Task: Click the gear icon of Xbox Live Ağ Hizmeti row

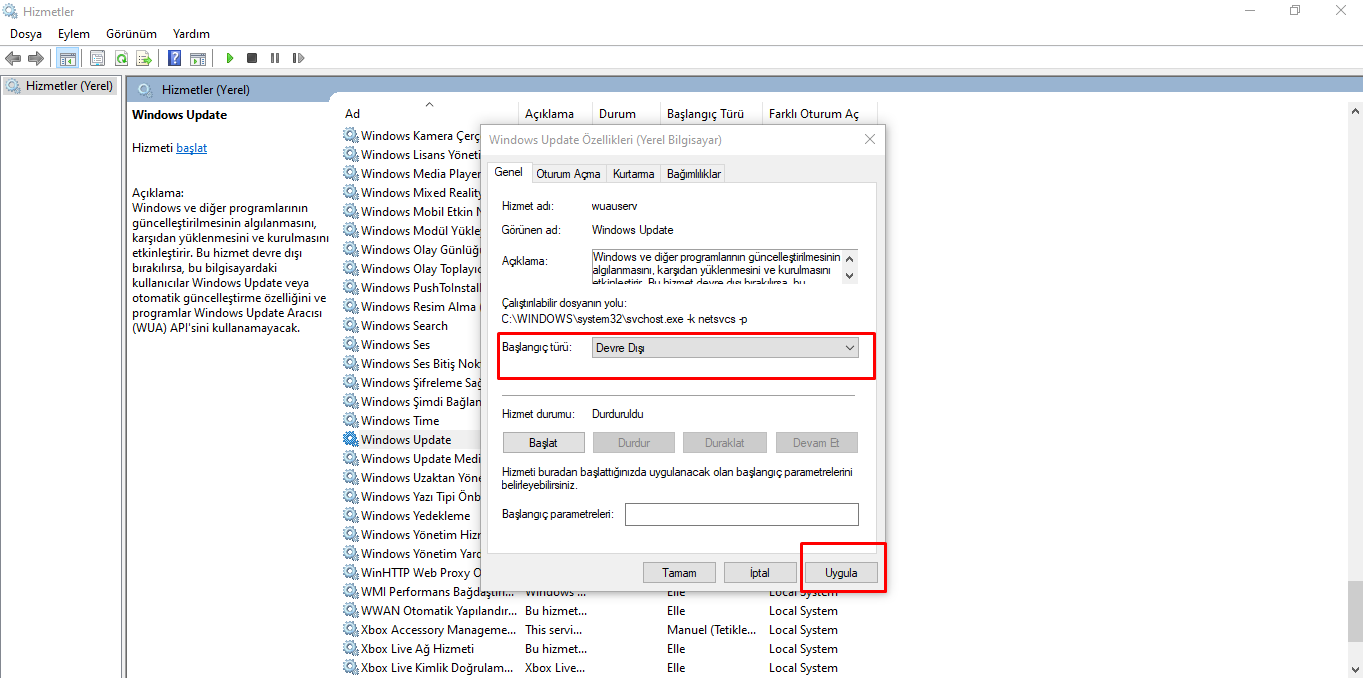Action: 351,648
